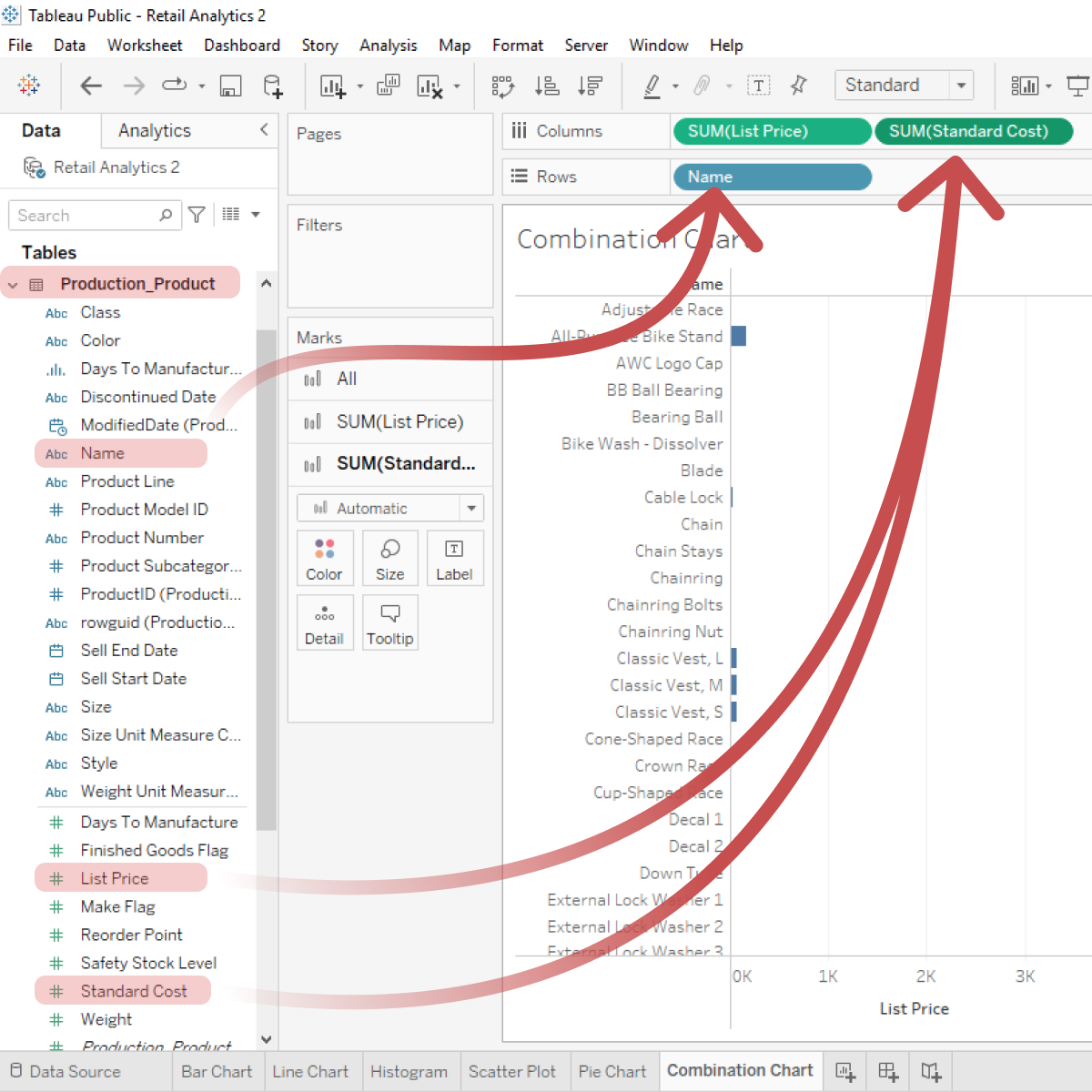Open Color options on the Marks card
Image resolution: width=1092 pixels, height=1092 pixels.
[x=325, y=558]
